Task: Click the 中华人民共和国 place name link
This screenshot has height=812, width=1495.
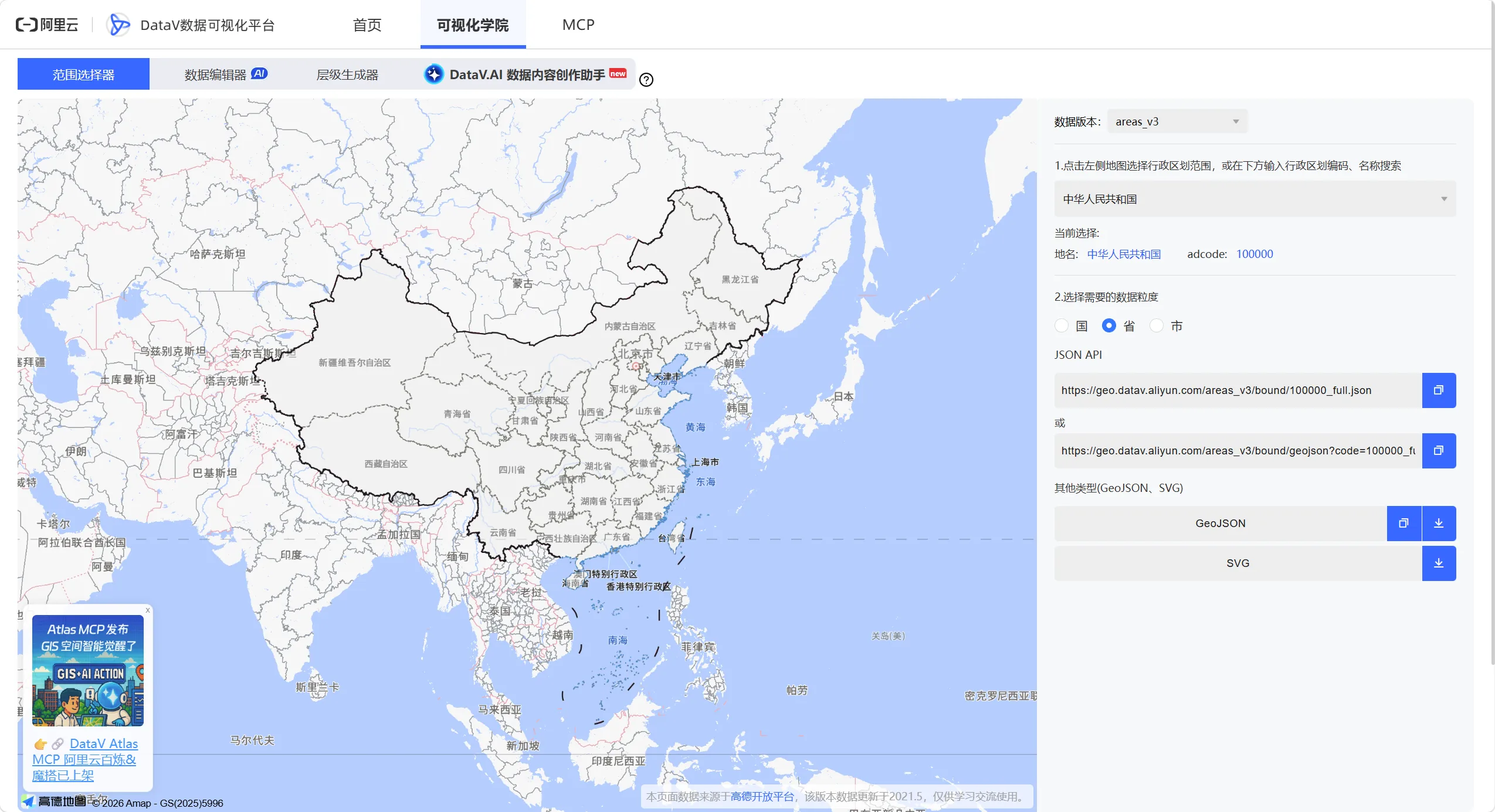Action: 1124,254
